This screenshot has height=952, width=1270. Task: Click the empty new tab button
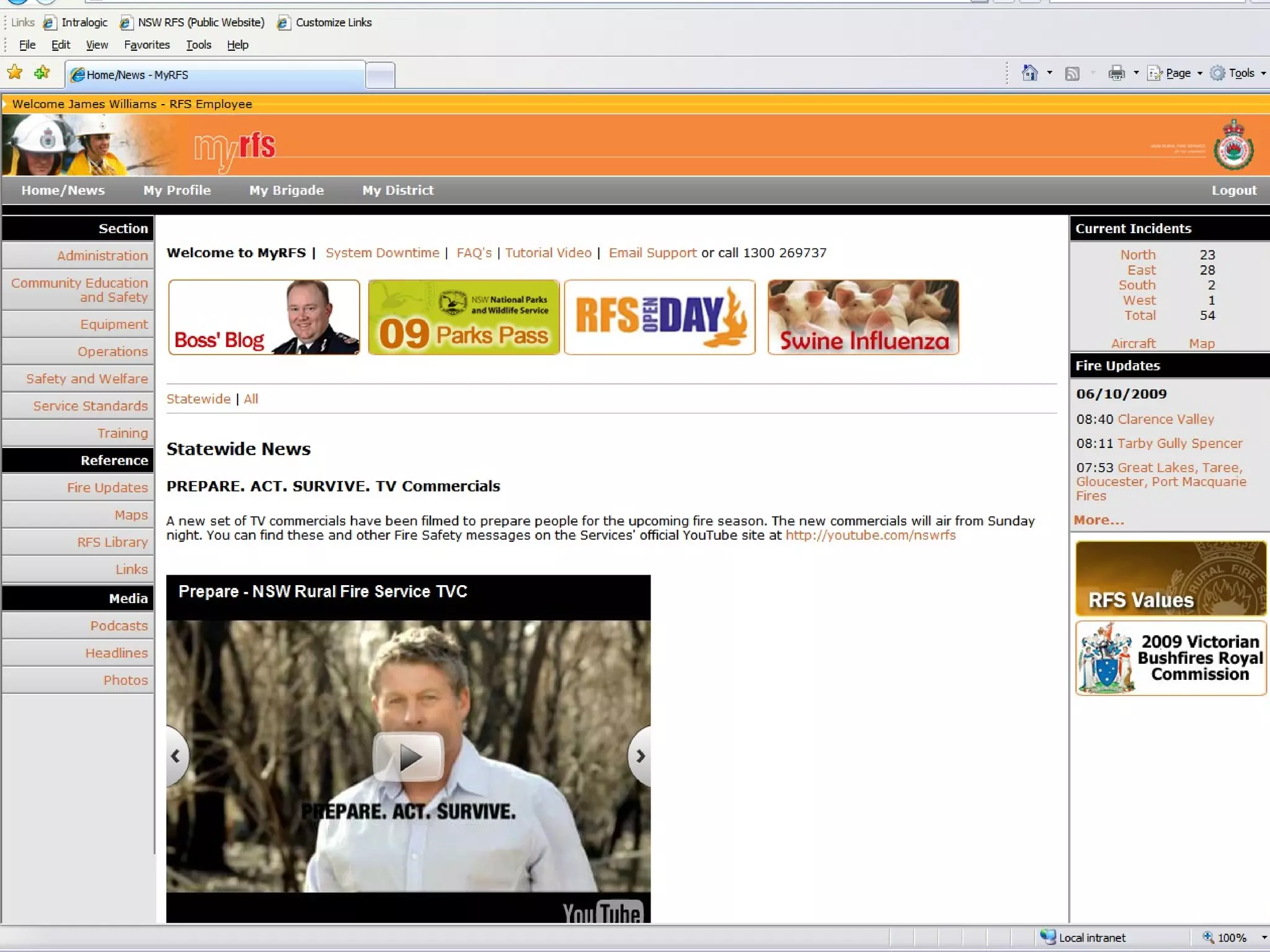[x=380, y=75]
